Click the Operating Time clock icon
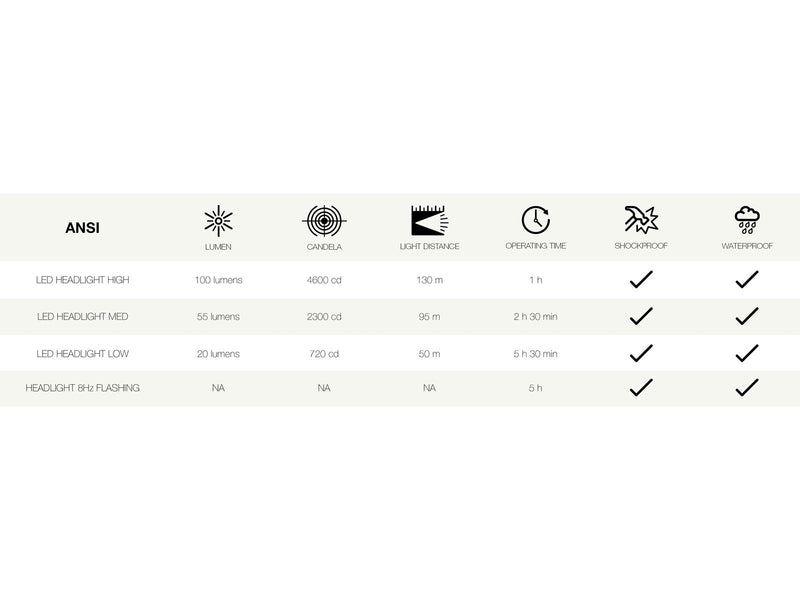 click(536, 220)
